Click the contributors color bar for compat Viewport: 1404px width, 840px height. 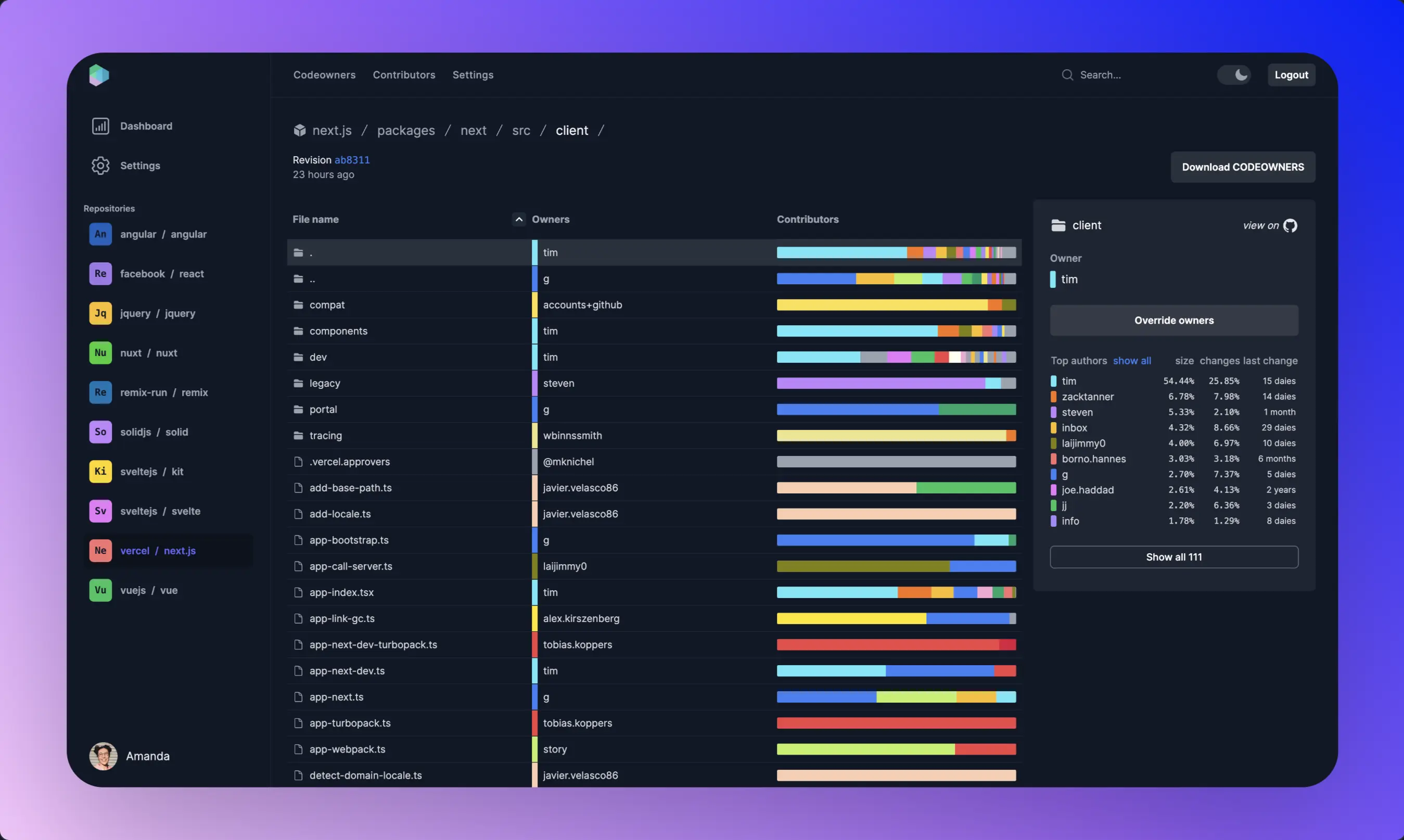[x=897, y=305]
